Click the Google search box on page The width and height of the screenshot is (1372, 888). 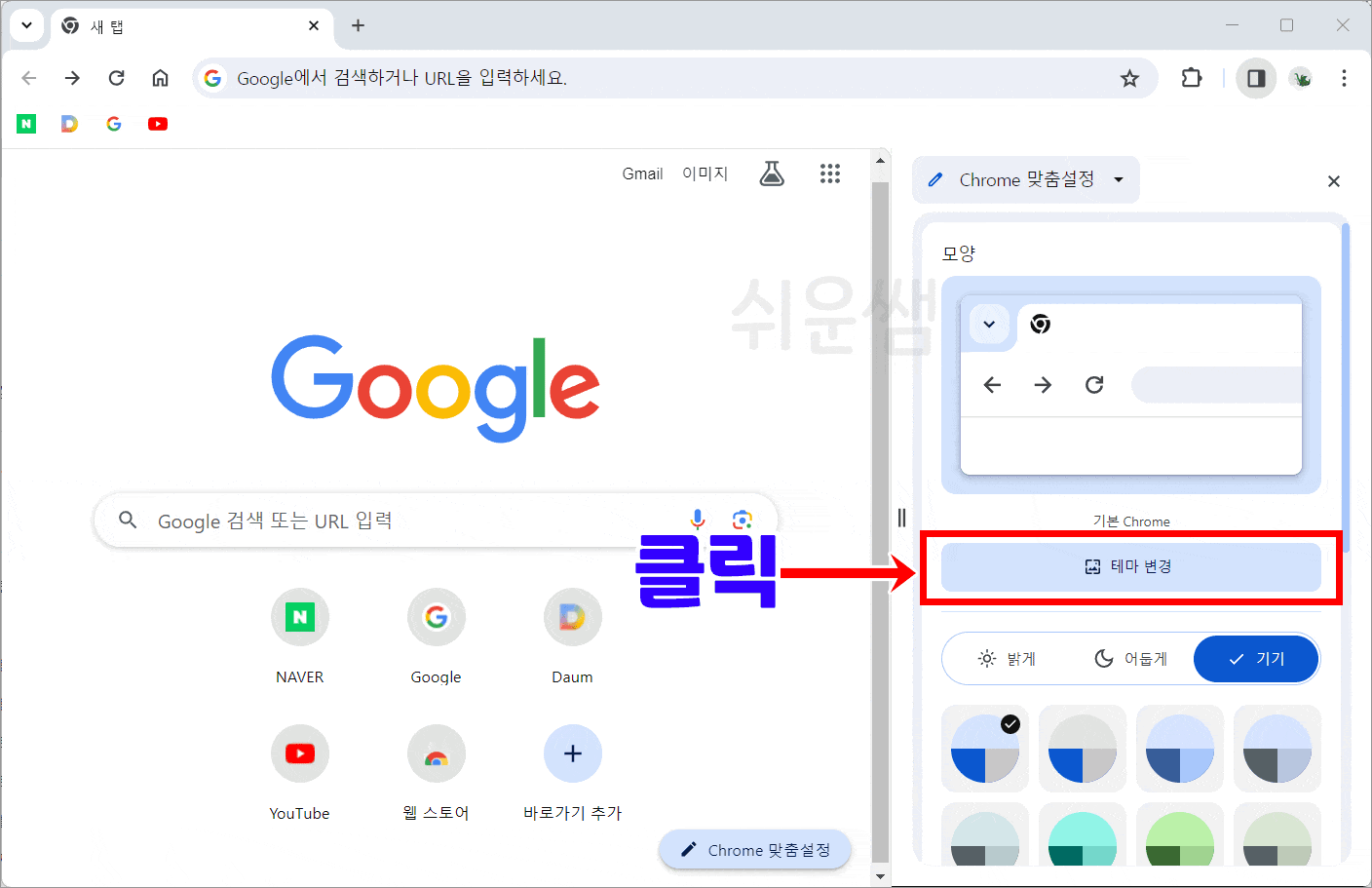[x=436, y=521]
